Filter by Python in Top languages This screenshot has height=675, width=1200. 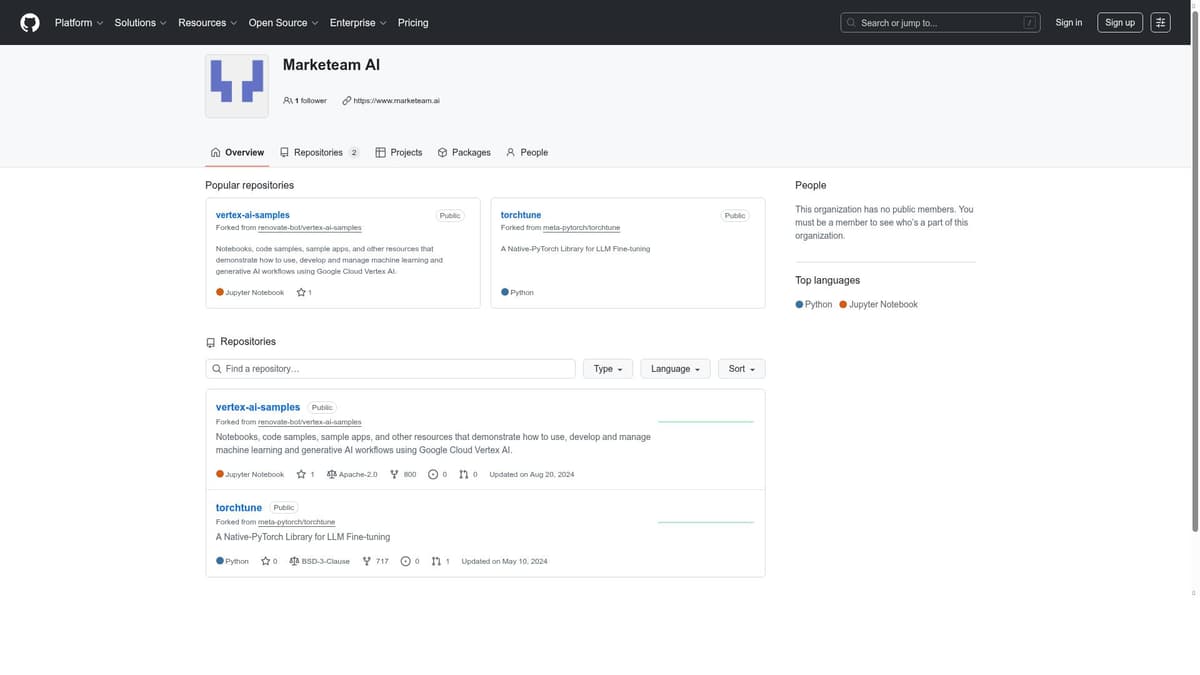[x=813, y=304]
